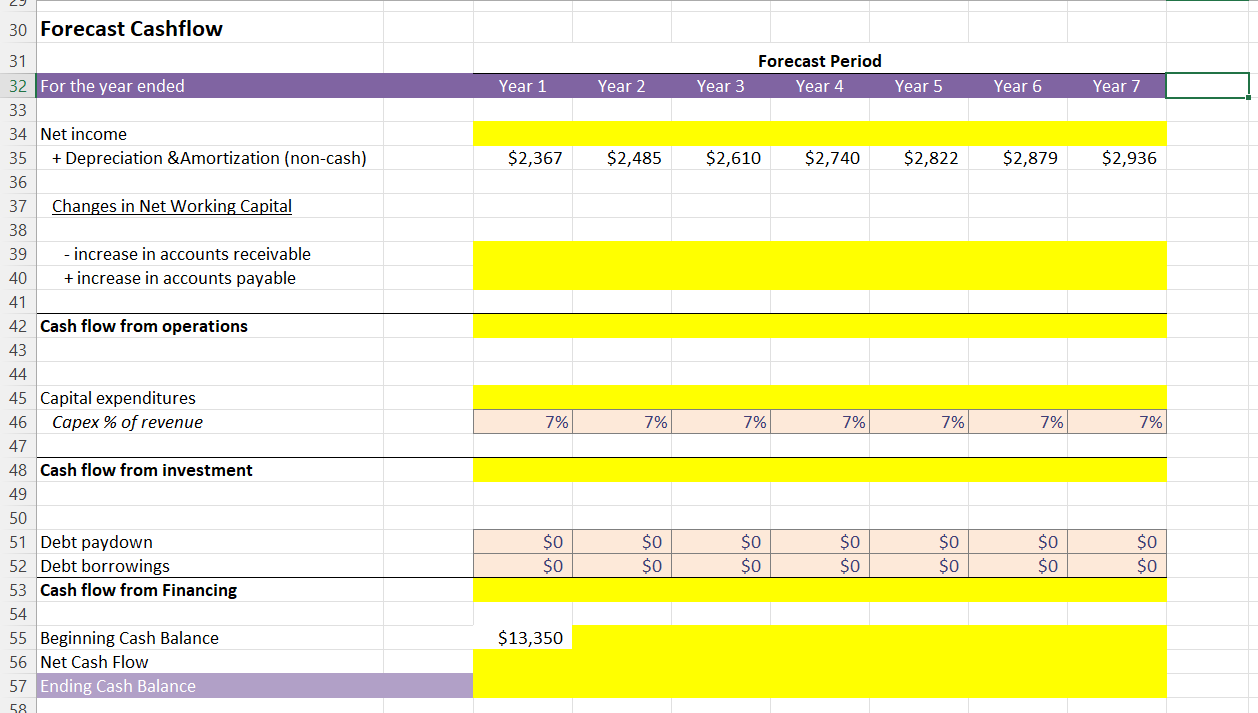Screen dimensions: 1258x713
Task: Select beginning cash value $13,350
Action: pos(522,638)
